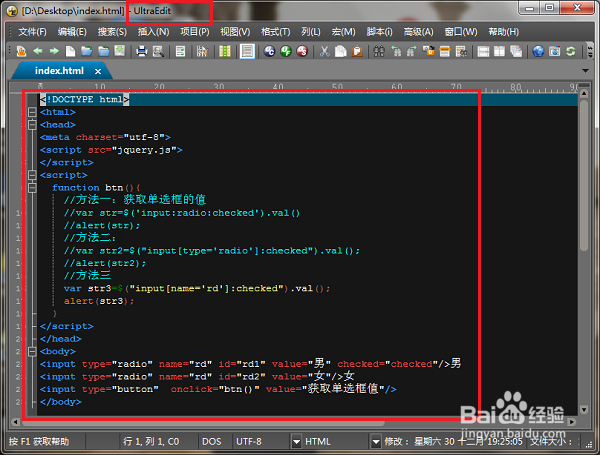Click the forward navigation arrow in toolbar

tap(54, 51)
